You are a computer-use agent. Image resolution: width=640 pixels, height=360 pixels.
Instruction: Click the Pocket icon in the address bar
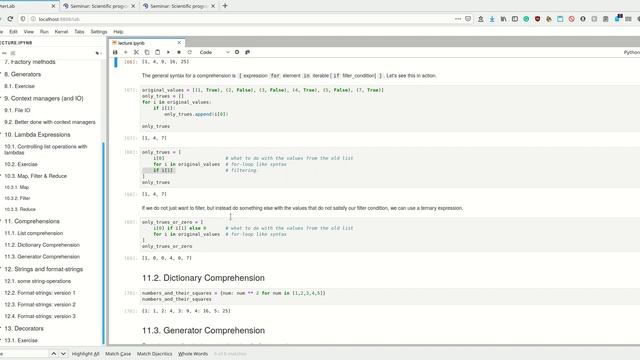pos(468,19)
